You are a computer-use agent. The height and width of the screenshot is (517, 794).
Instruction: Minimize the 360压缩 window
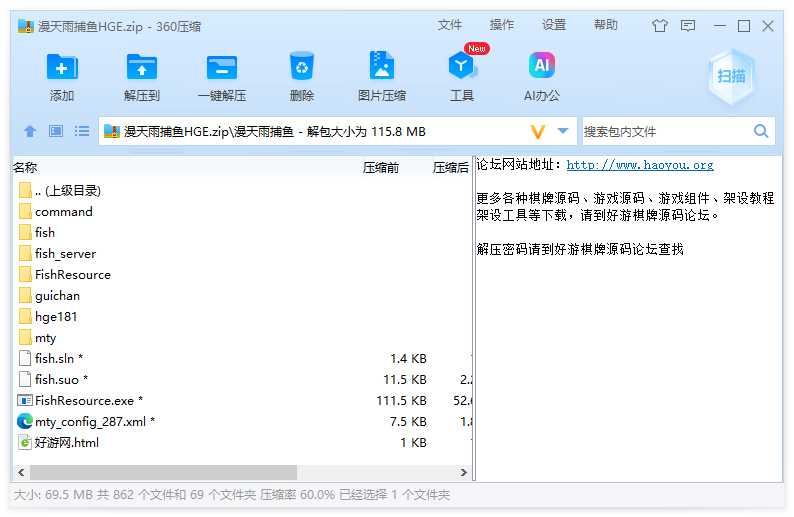tap(720, 26)
